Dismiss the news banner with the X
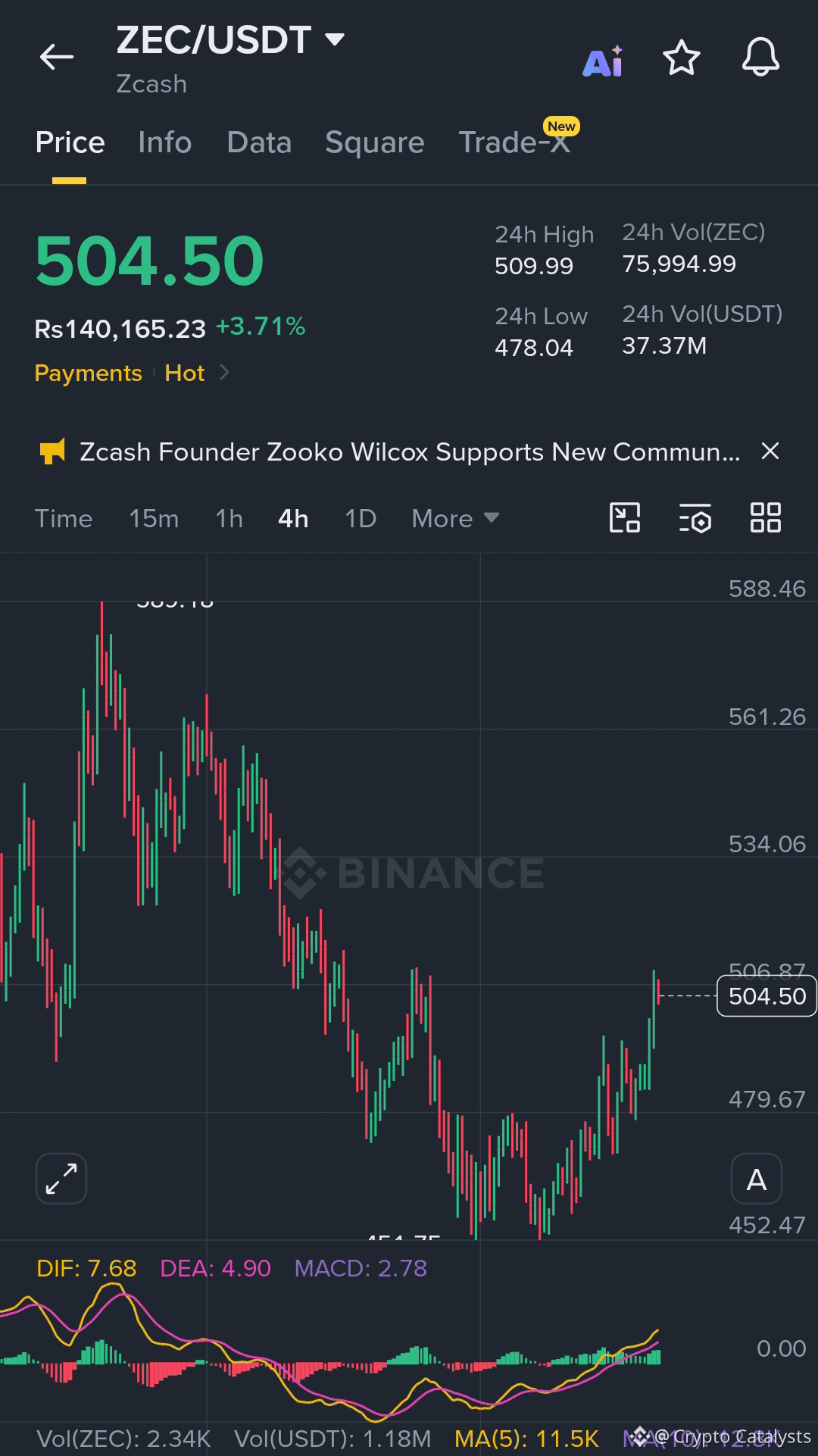 pos(770,451)
